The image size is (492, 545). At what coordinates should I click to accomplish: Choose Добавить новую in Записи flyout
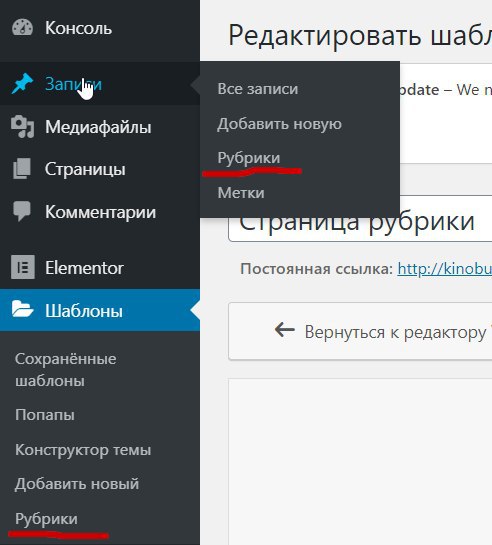(279, 124)
